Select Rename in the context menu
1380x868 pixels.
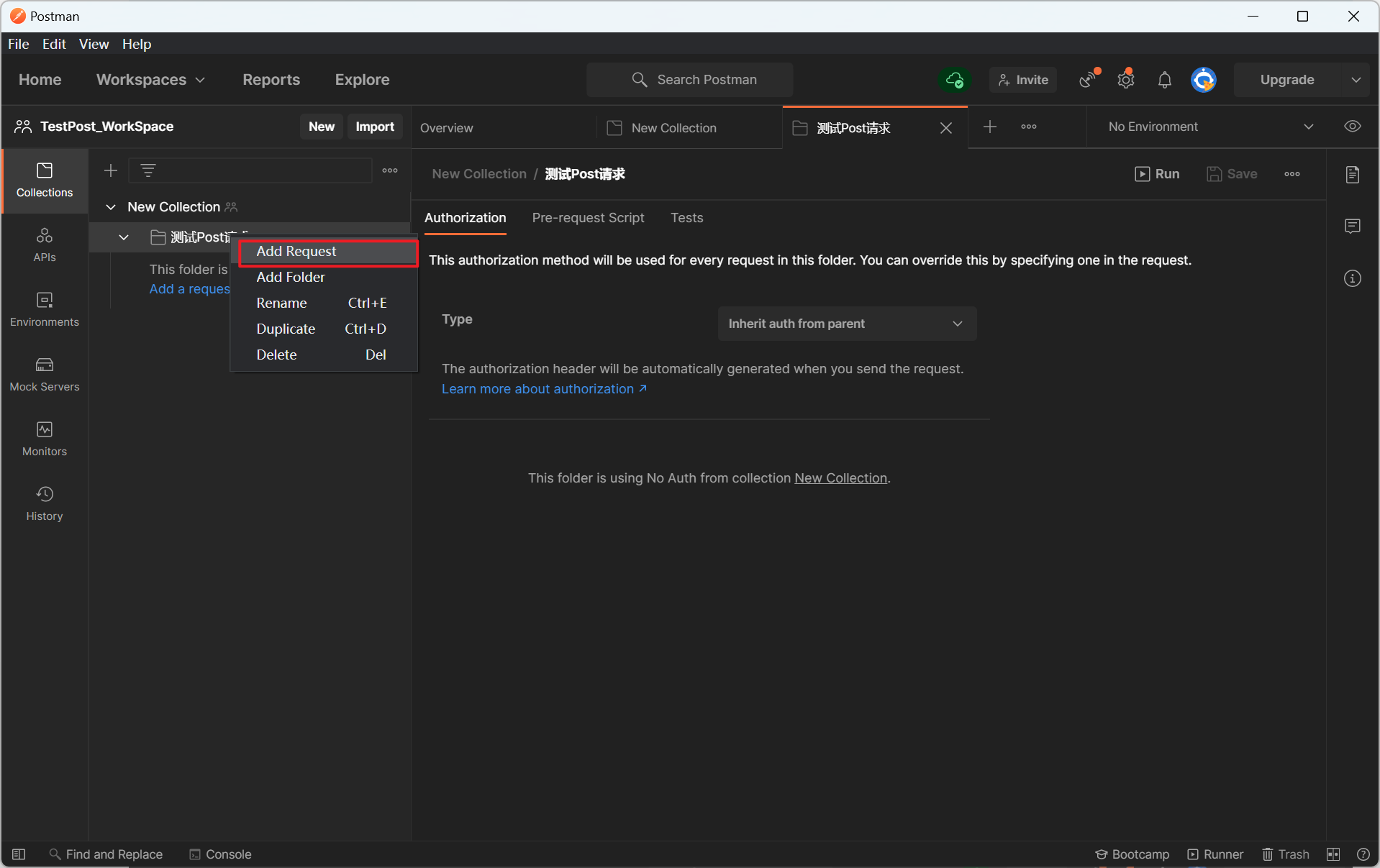324,303
